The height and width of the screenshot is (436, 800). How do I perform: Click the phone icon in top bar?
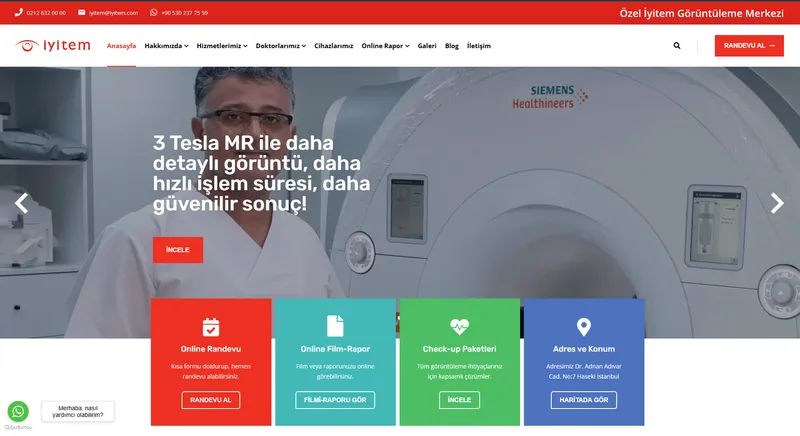click(18, 13)
